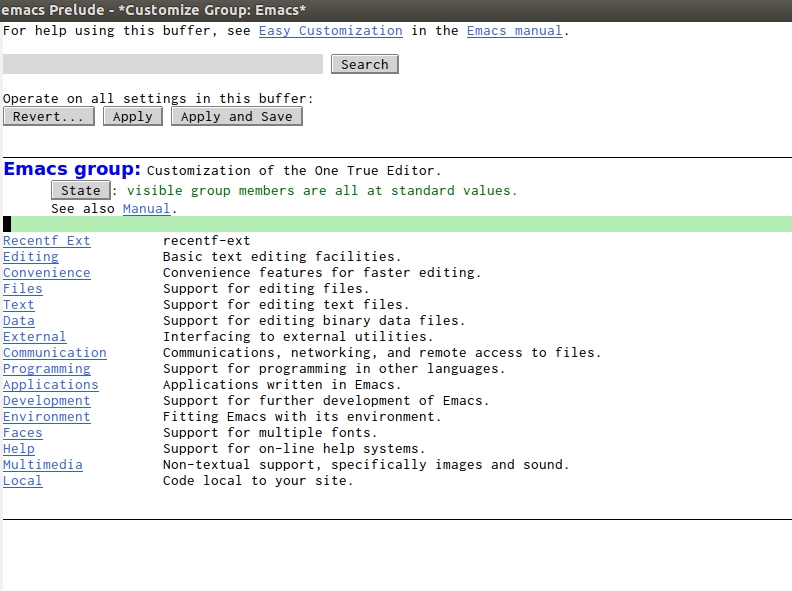Open the Easy Customization link

331,31
